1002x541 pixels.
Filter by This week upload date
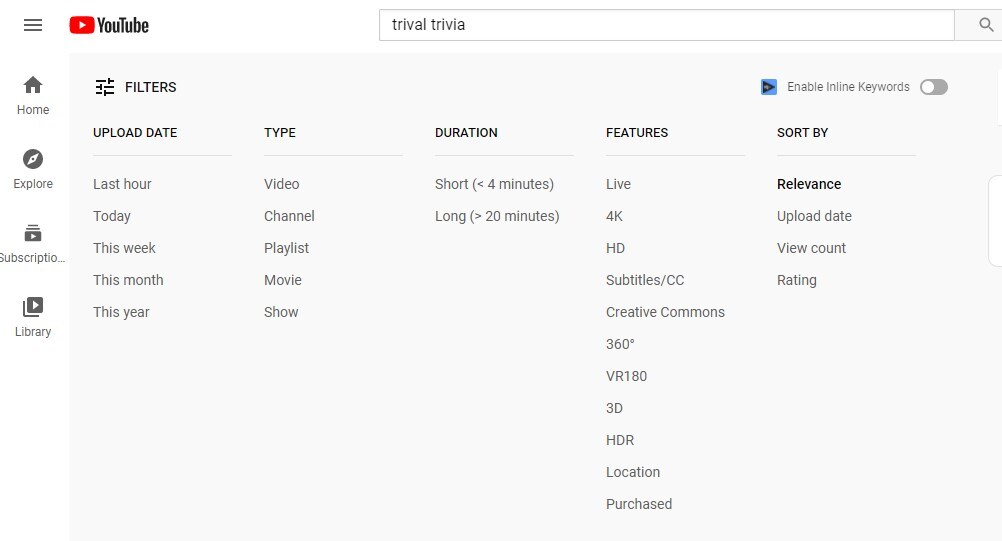pos(124,248)
